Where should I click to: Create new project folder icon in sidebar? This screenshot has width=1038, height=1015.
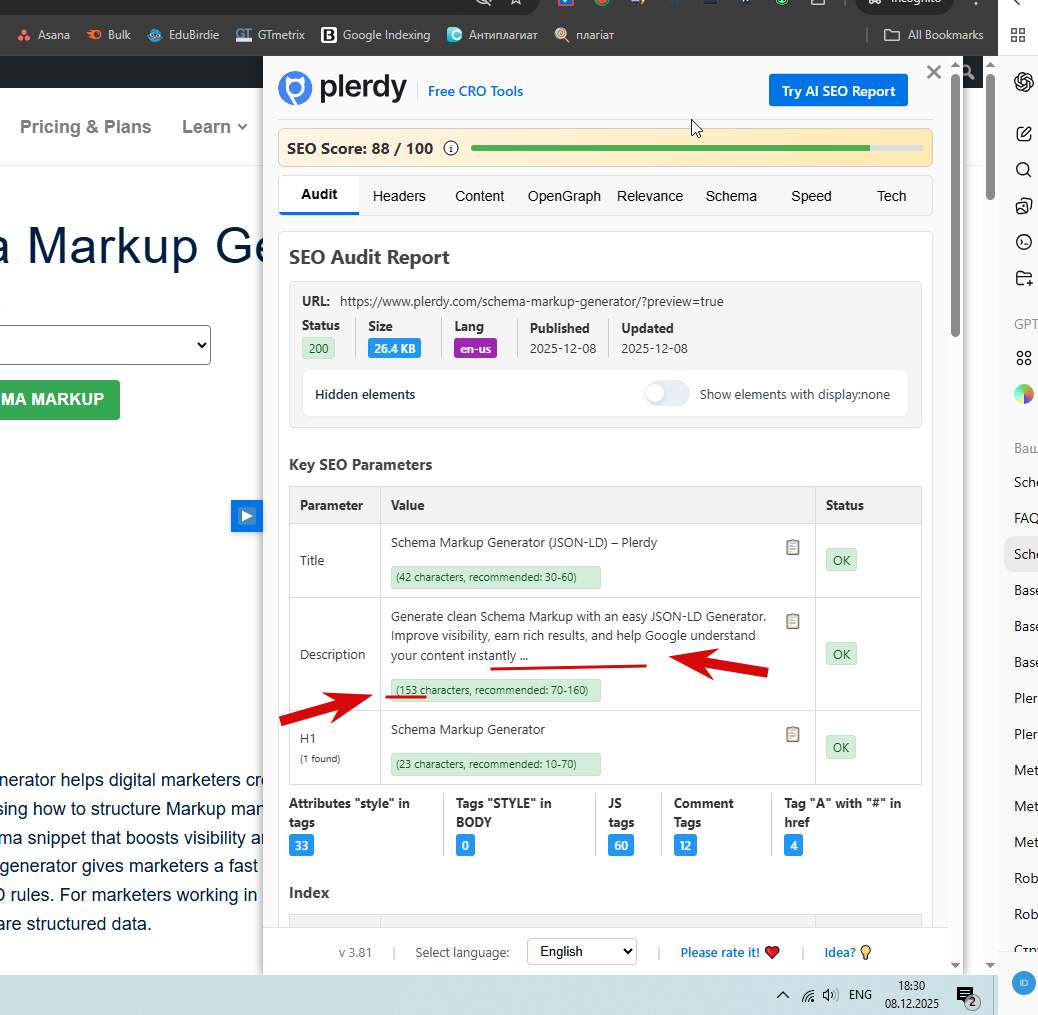pyautogui.click(x=1023, y=278)
